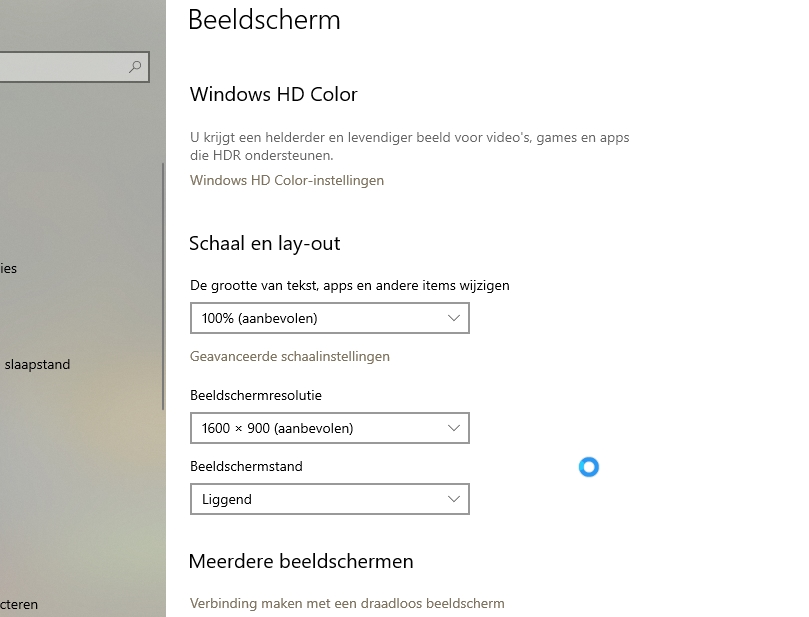Image resolution: width=809 pixels, height=617 pixels.
Task: Click the "Schaal en lay-out" section heading
Action: click(265, 243)
